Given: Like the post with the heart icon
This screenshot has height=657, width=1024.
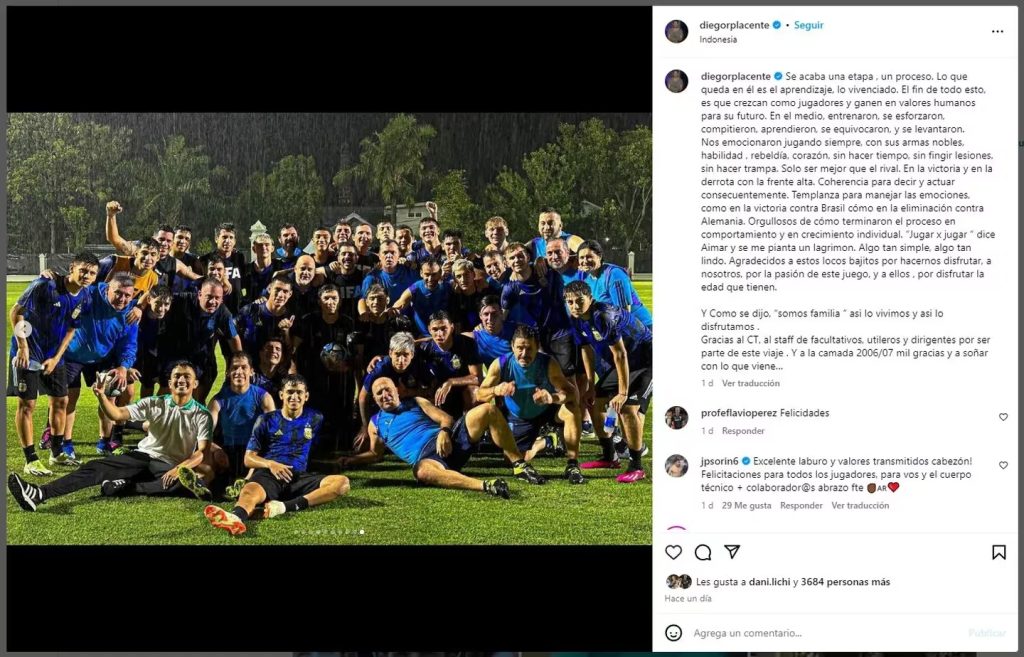Looking at the screenshot, I should click(673, 553).
